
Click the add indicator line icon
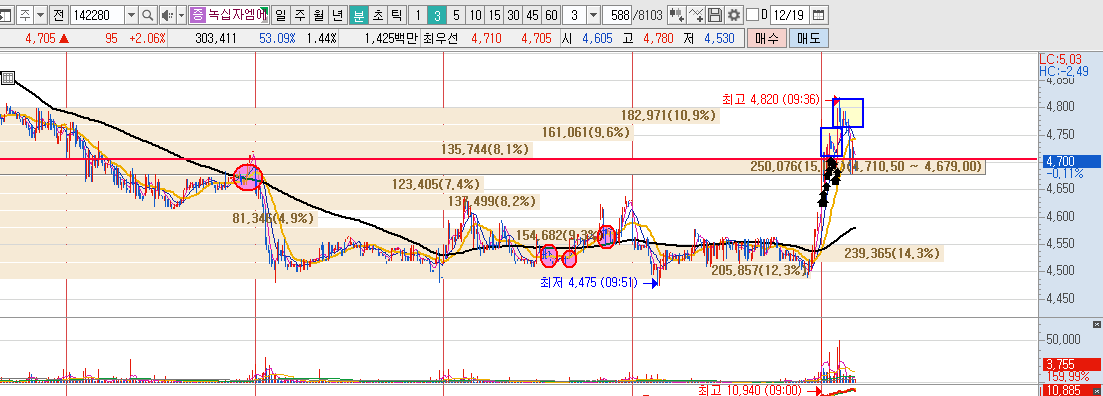(x=696, y=14)
